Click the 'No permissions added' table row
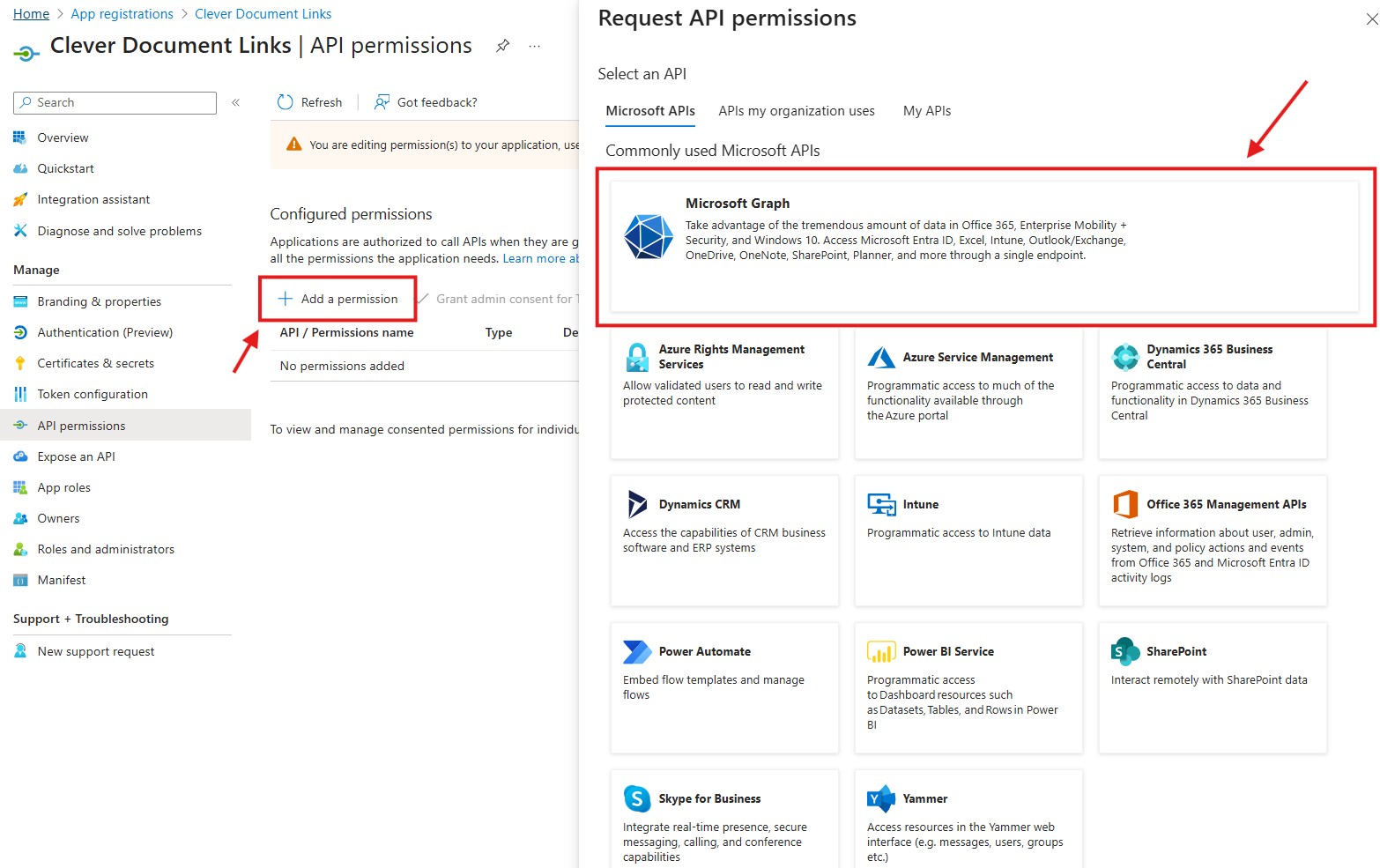 pos(425,366)
